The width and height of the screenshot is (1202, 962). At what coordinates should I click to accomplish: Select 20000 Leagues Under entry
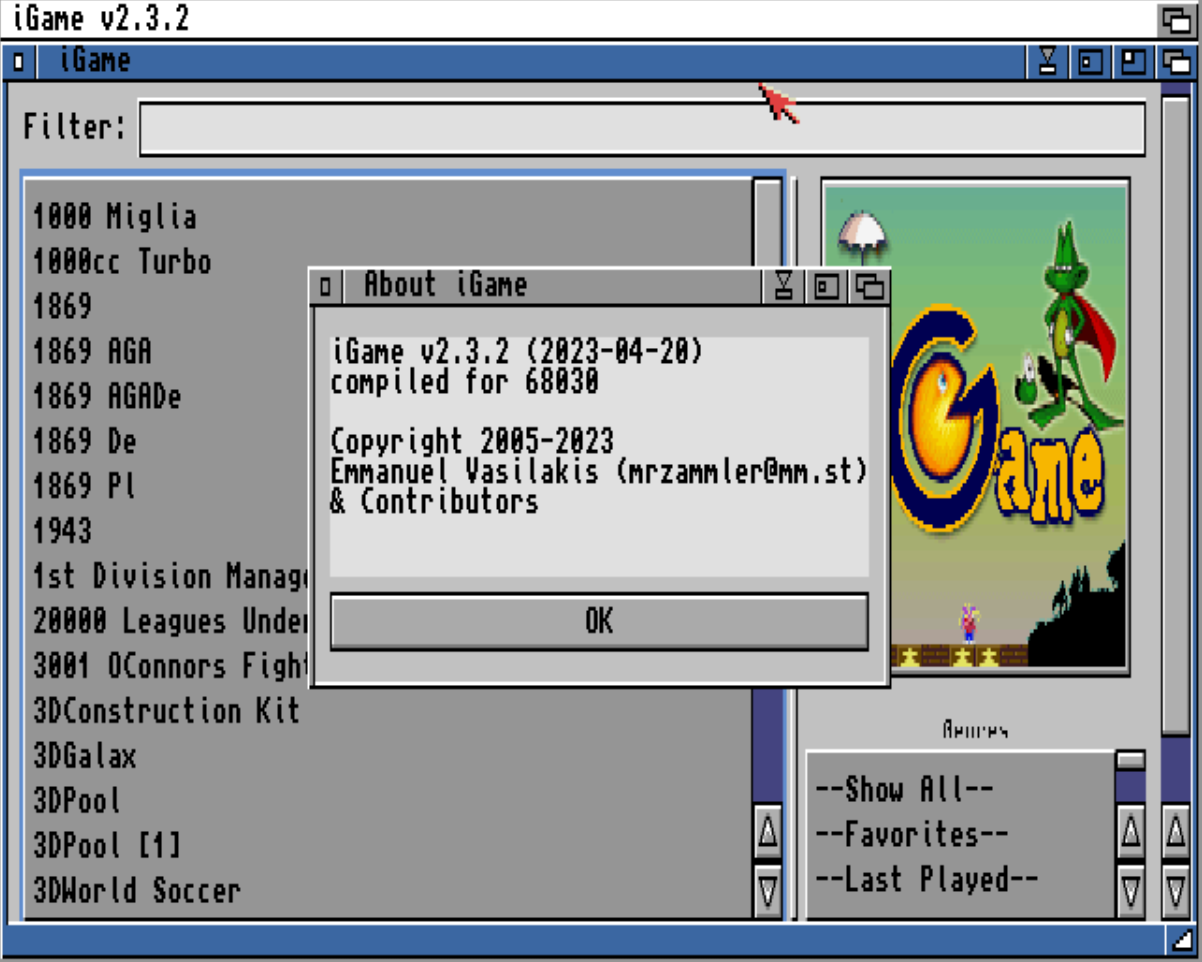point(171,622)
